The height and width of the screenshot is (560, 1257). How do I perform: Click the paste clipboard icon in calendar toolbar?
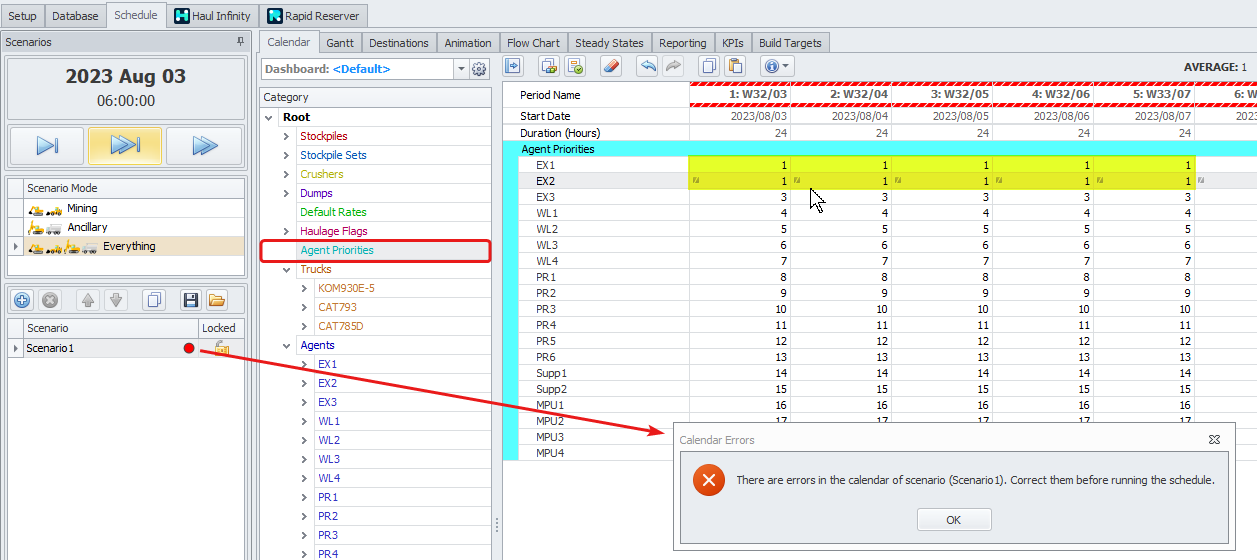[735, 66]
